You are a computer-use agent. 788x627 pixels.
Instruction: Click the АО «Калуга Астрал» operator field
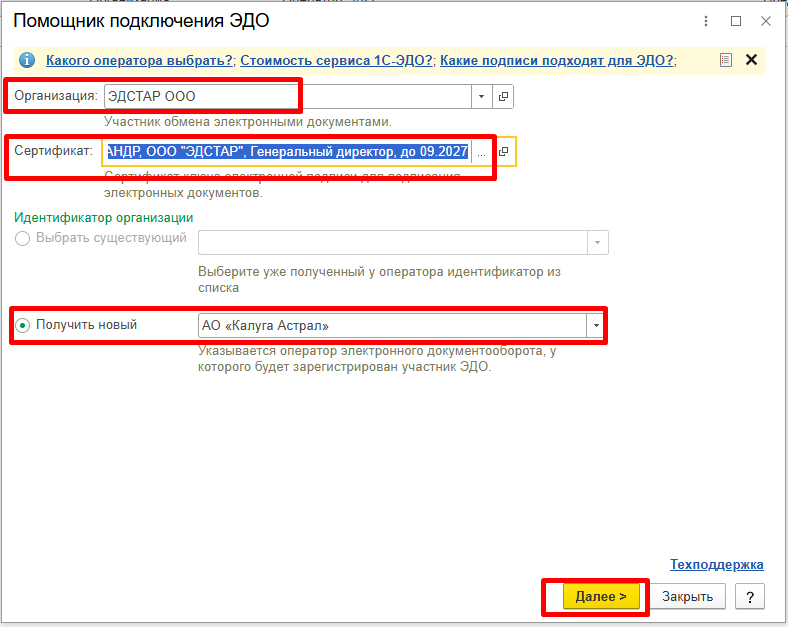pos(392,326)
